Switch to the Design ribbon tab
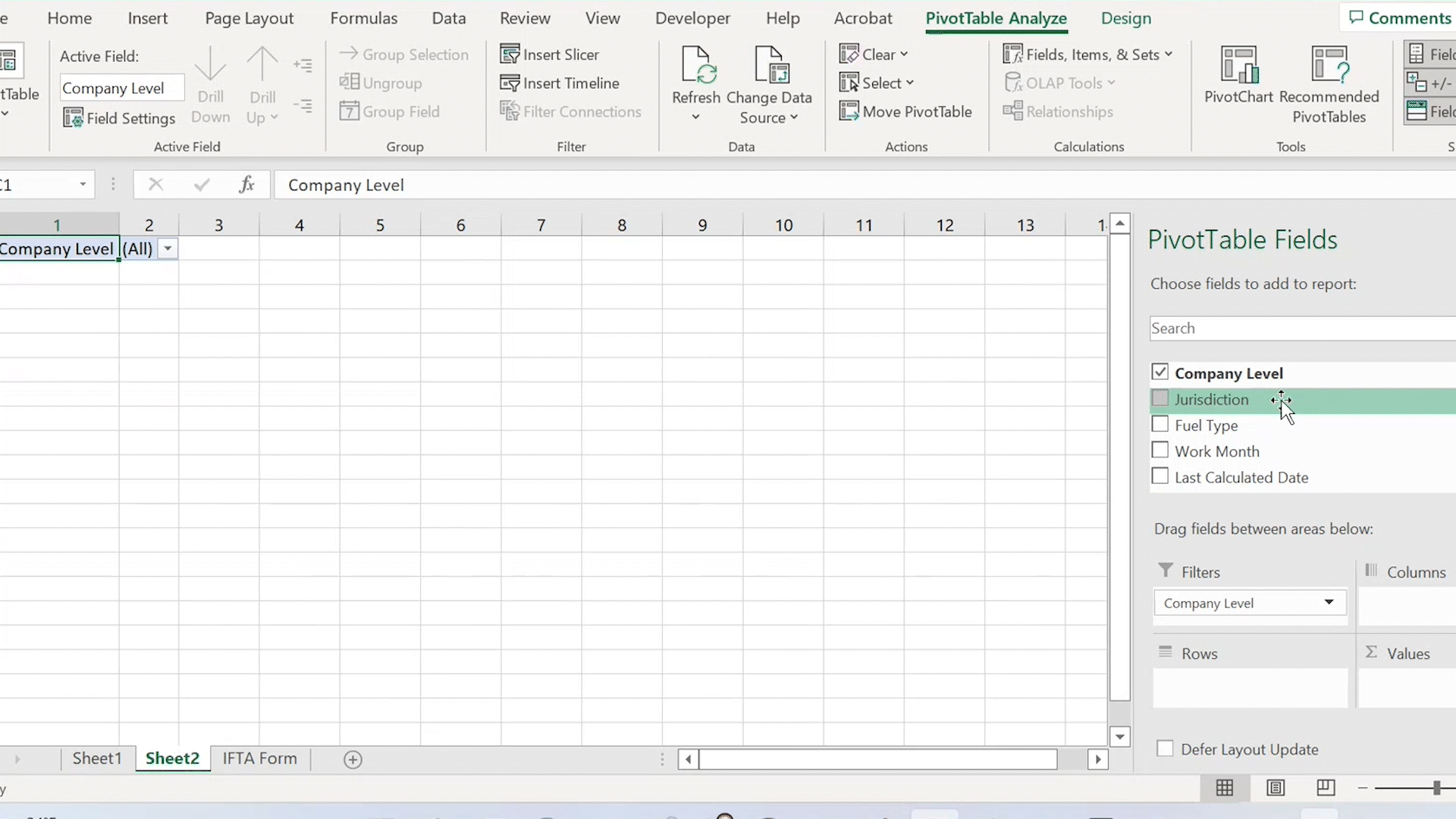Screen dimensions: 1456x819 point(1125,18)
